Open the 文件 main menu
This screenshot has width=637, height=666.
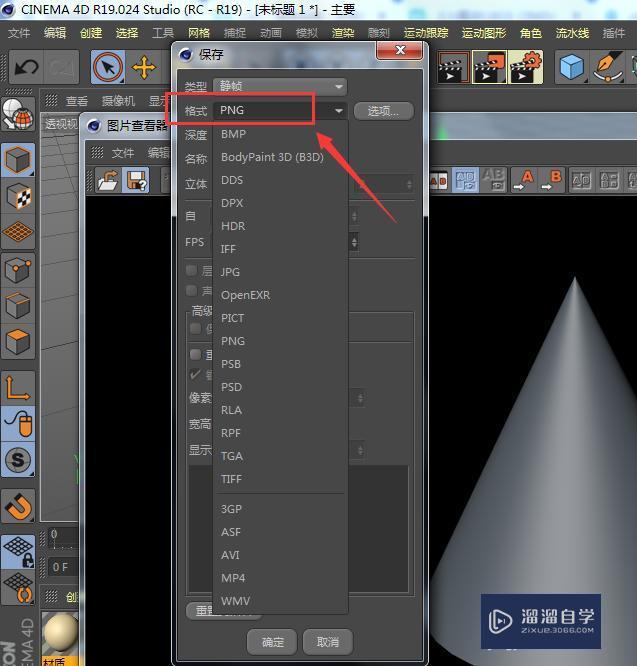tap(19, 33)
